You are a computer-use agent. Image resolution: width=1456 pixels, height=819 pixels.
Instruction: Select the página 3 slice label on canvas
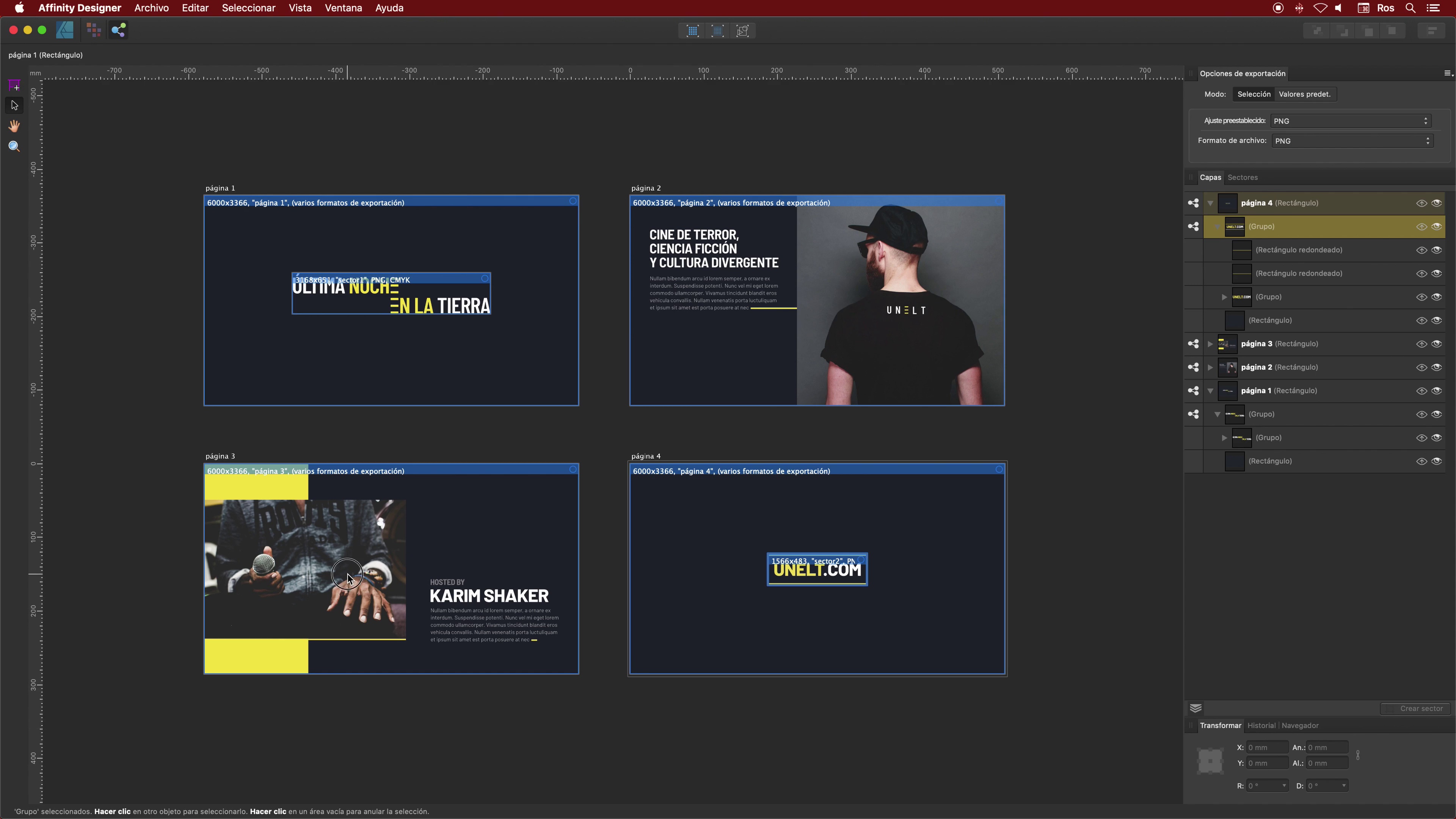click(305, 471)
